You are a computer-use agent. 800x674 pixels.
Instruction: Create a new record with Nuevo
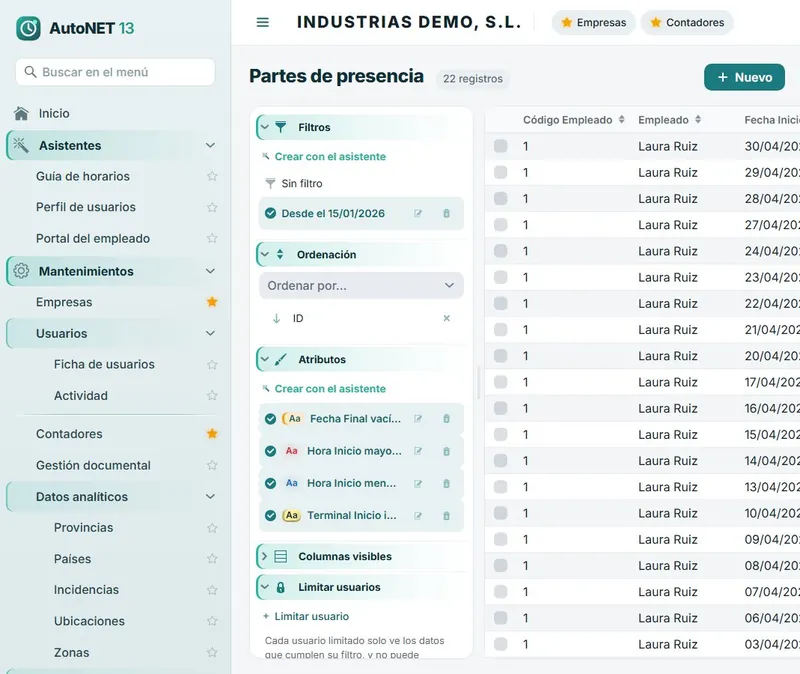point(744,77)
